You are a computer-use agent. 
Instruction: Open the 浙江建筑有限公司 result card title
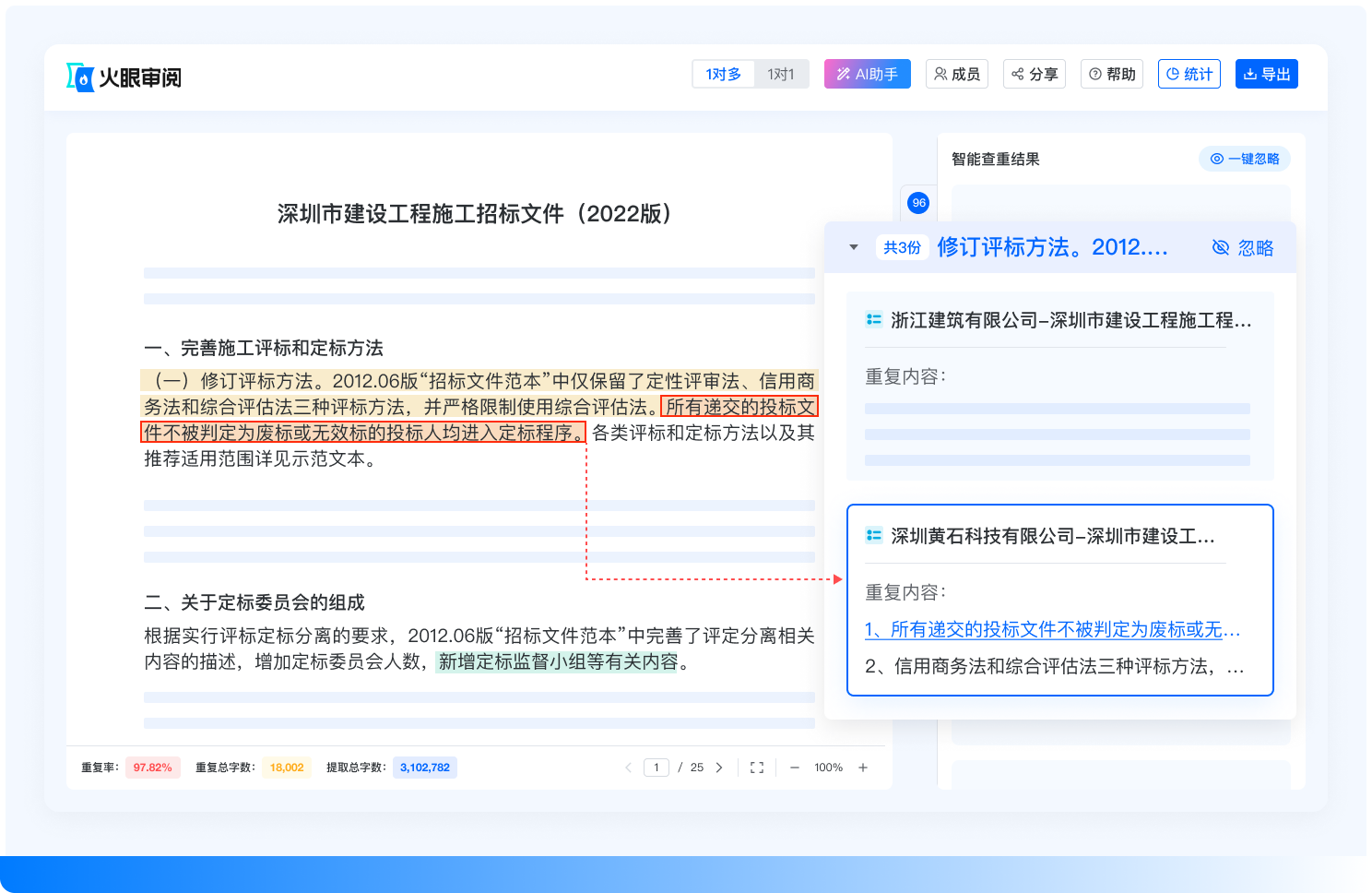click(1071, 320)
